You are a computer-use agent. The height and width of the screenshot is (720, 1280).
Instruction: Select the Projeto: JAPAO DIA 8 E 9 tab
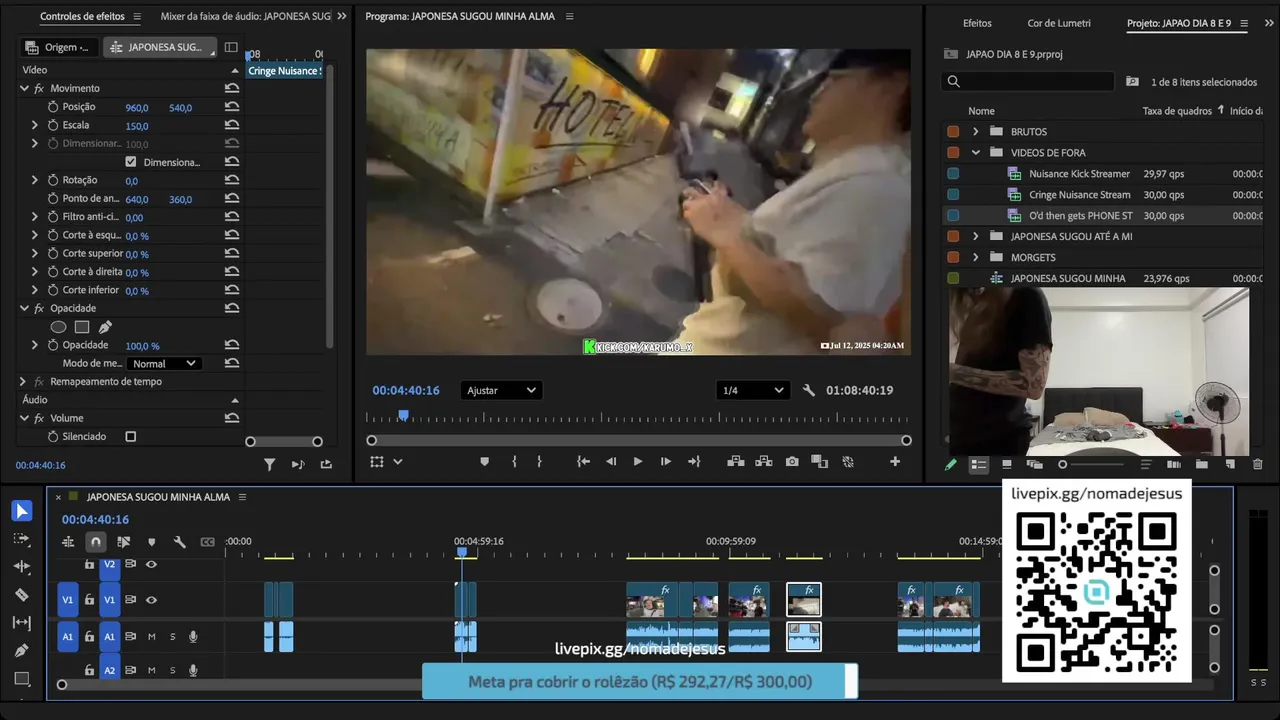1179,23
